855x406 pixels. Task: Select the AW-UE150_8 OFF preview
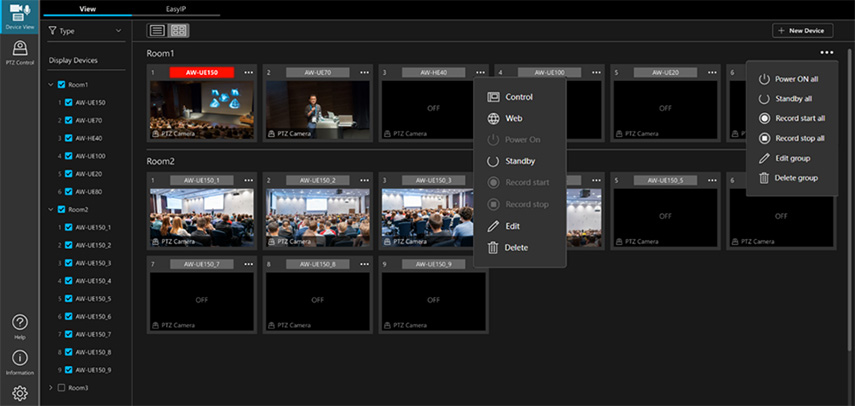(318, 301)
